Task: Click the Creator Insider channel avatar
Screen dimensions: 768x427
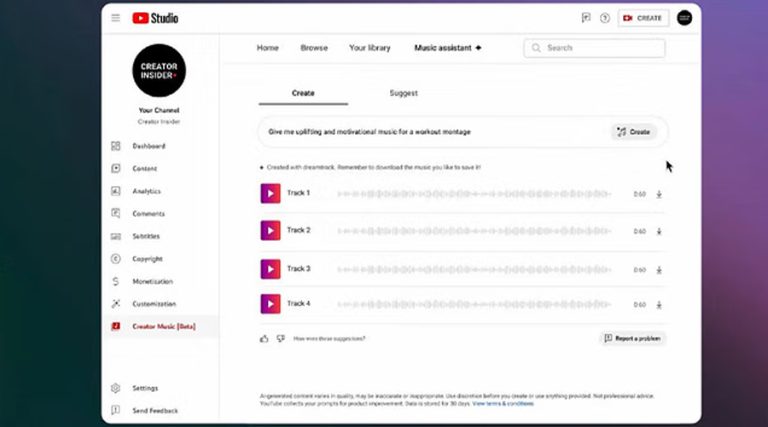Action: tap(159, 71)
